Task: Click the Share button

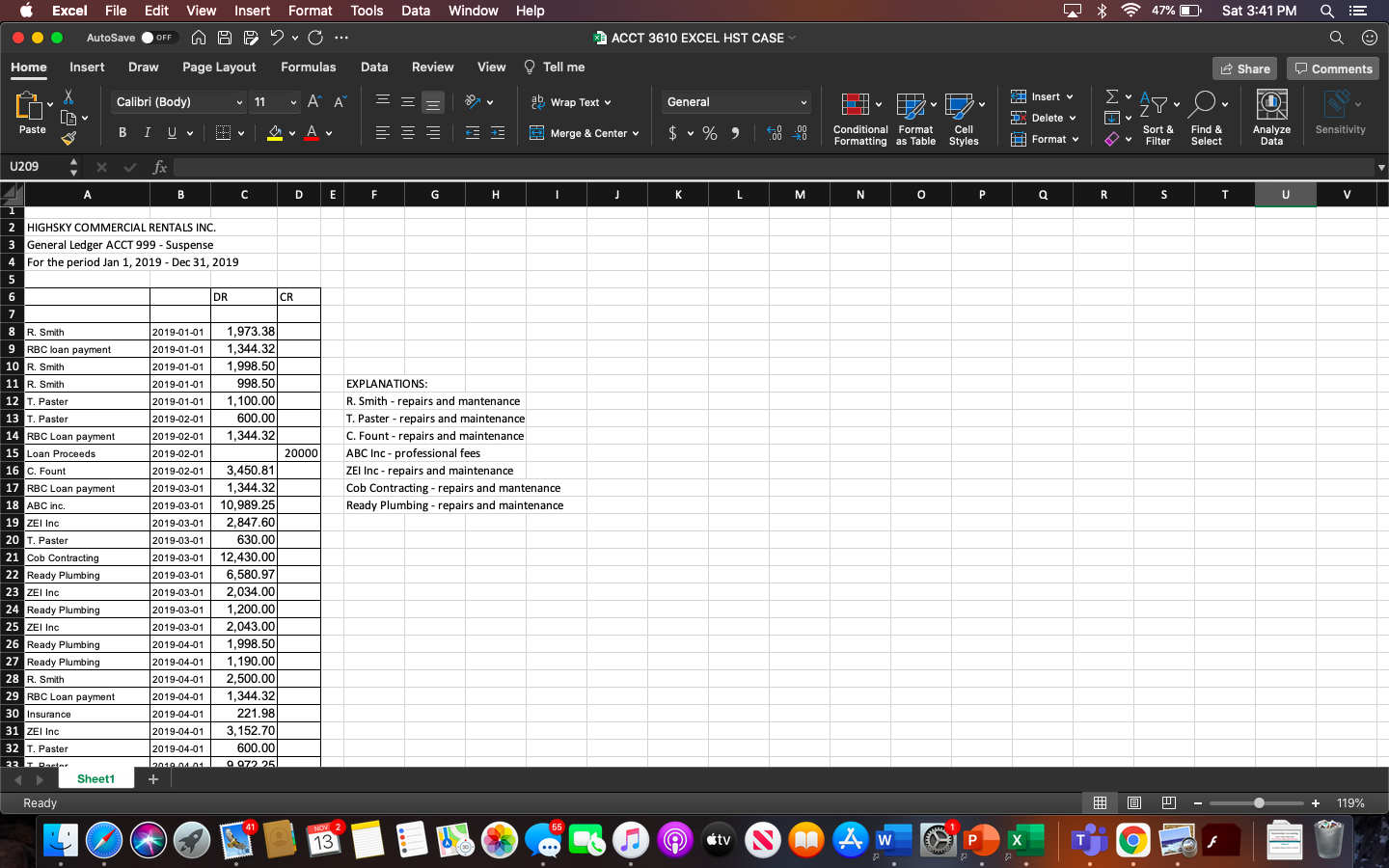Action: [x=1244, y=68]
